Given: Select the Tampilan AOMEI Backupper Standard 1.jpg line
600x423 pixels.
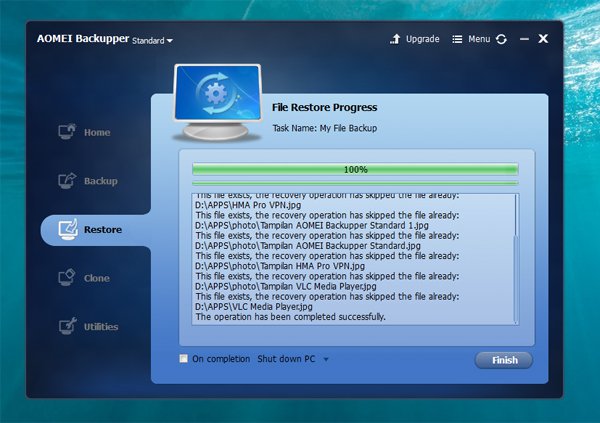Looking at the screenshot, I should 312,225.
